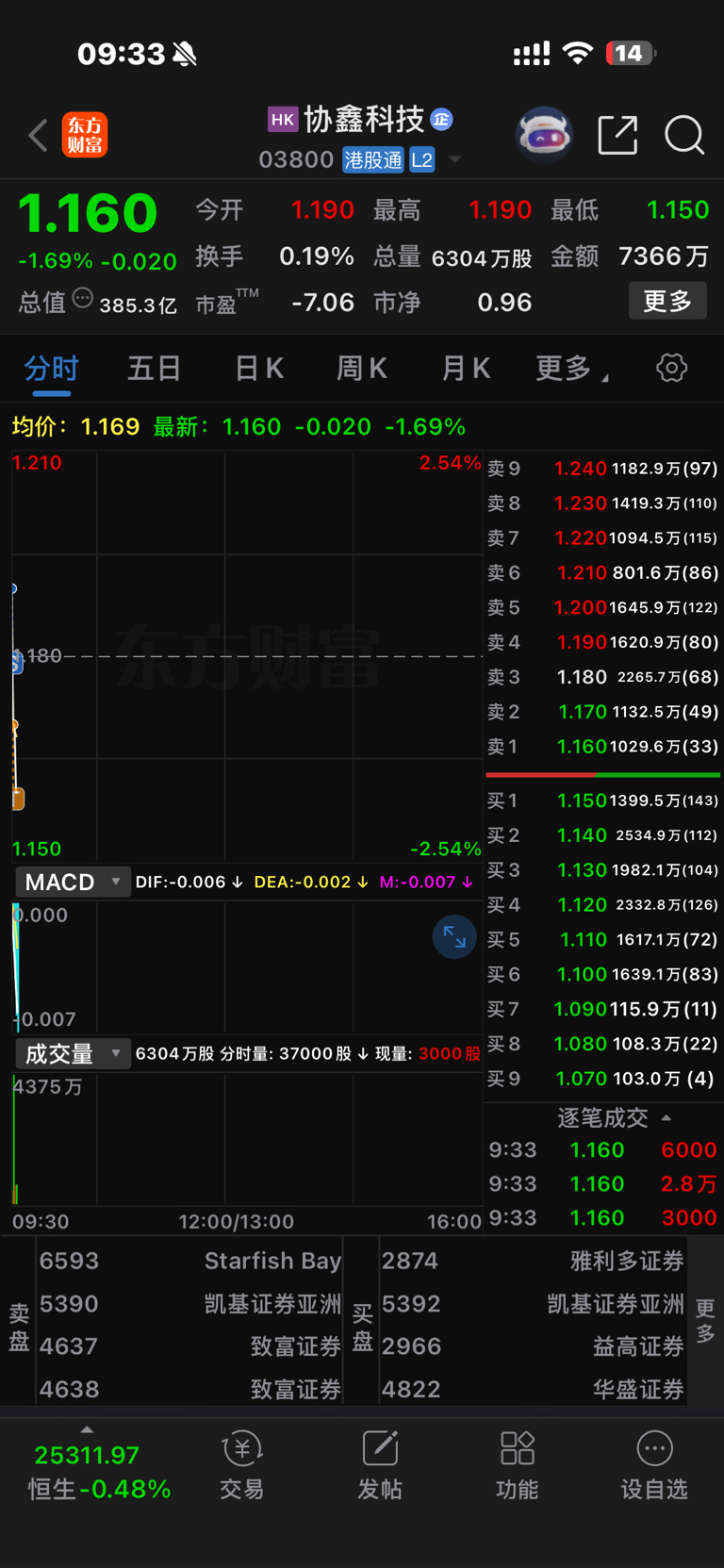Tap the 总值 info circle icon
The width and height of the screenshot is (724, 1568).
[83, 299]
